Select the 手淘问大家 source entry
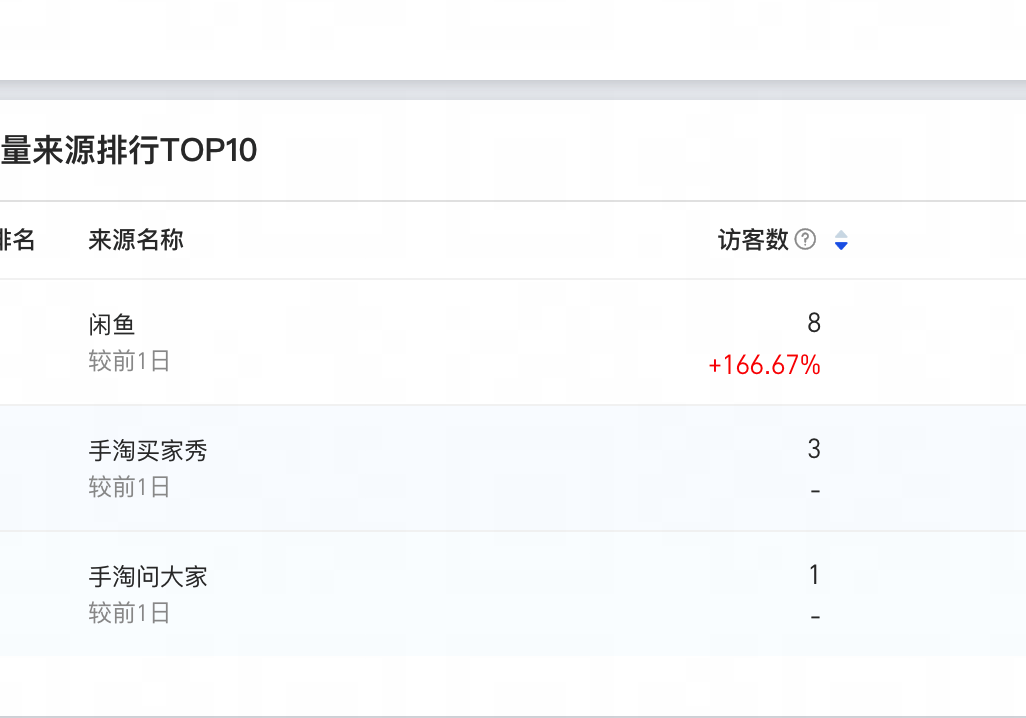Screen dimensions: 1026x718 (x=148, y=577)
